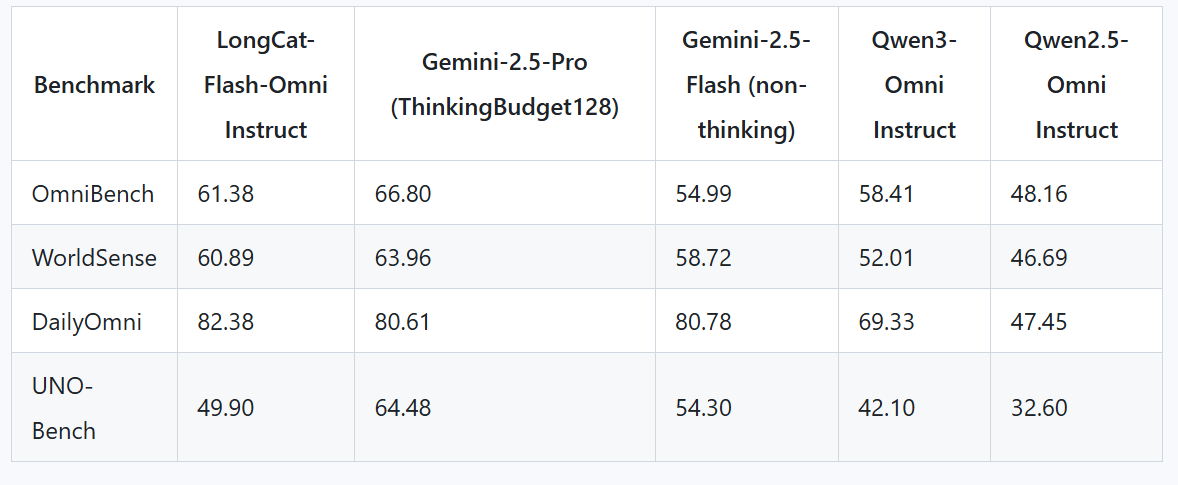Click the Gemini-2.5-Flash (non-thinking) header
This screenshot has width=1178, height=485.
click(746, 85)
